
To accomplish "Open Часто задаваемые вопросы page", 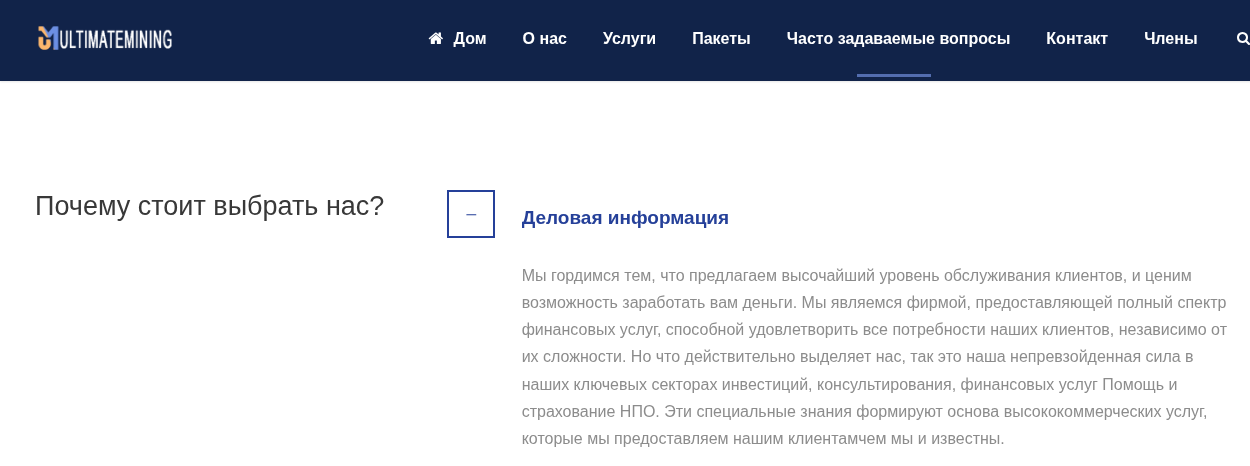I will 898,39.
